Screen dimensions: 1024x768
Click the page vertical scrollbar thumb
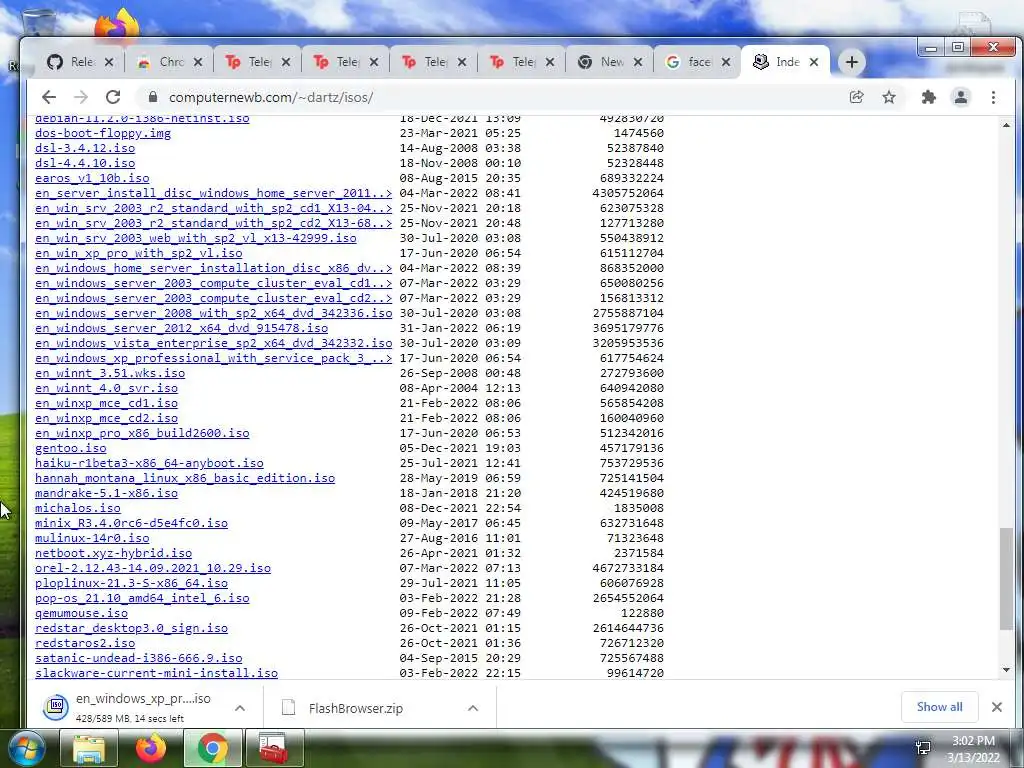coord(1006,579)
